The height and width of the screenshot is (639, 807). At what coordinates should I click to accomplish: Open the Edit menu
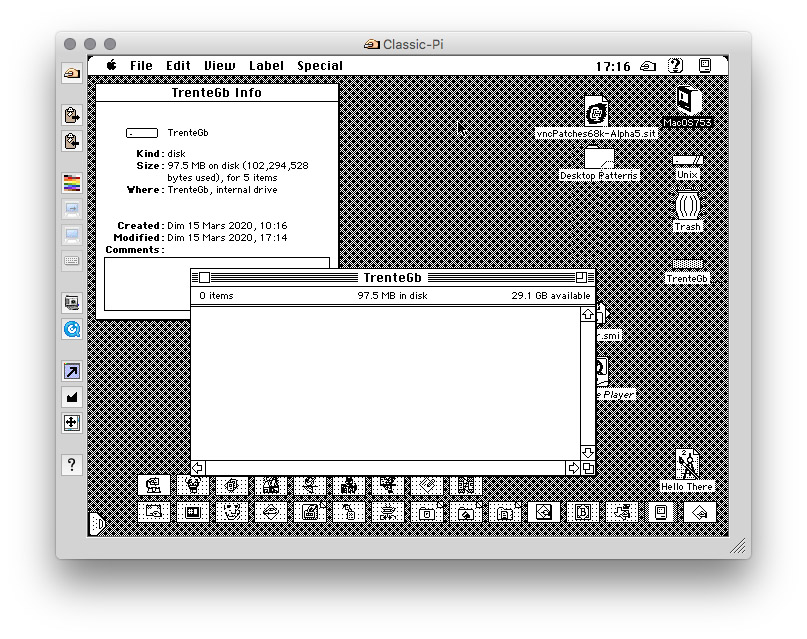(178, 66)
